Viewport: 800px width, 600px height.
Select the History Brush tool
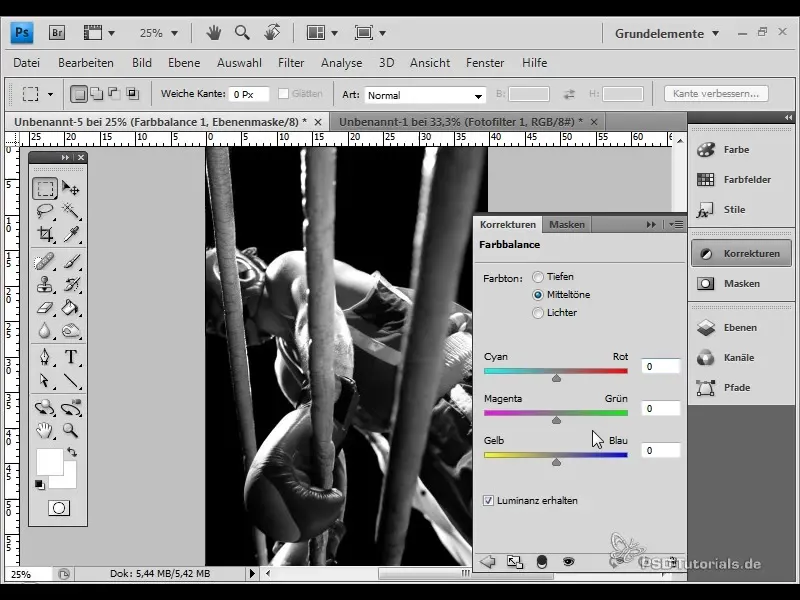pyautogui.click(x=71, y=285)
